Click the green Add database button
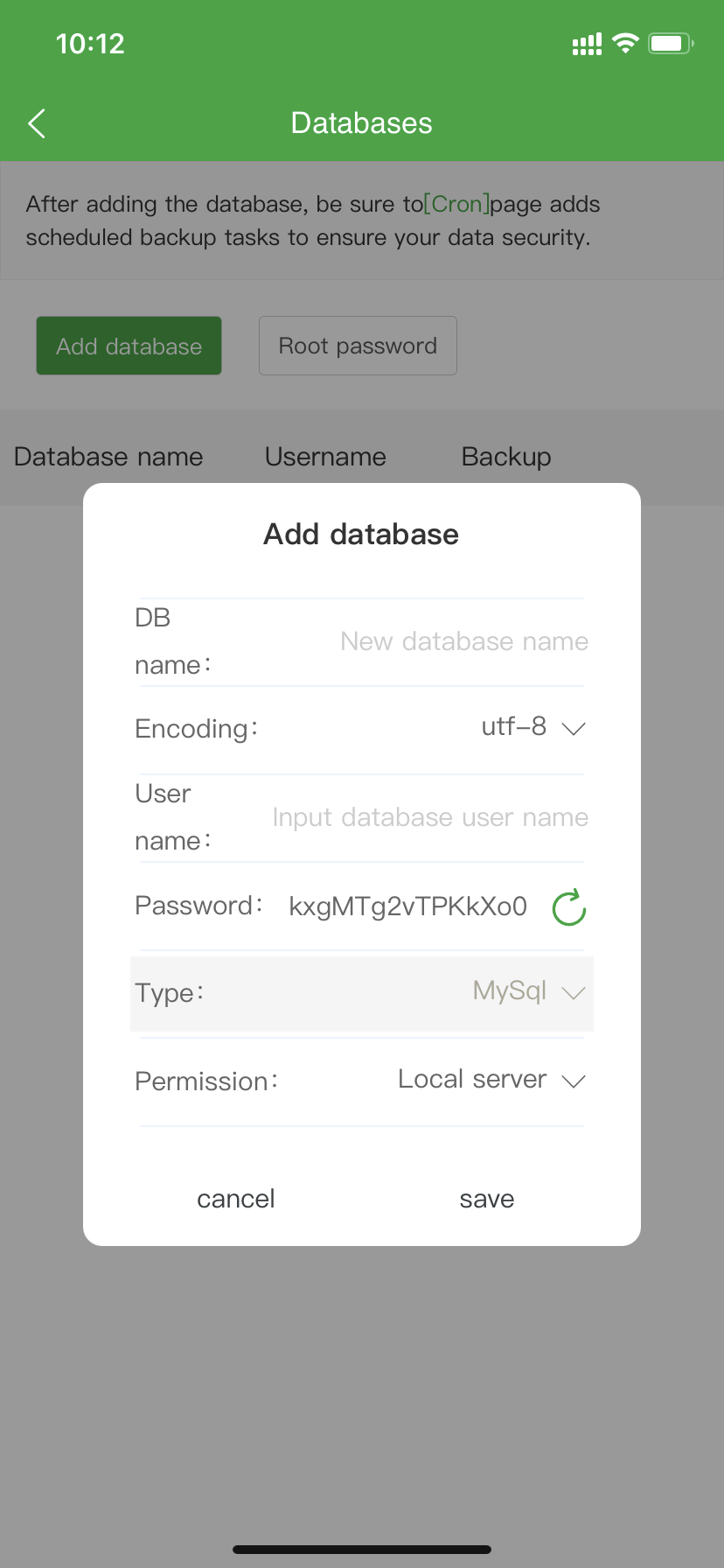 (x=129, y=346)
